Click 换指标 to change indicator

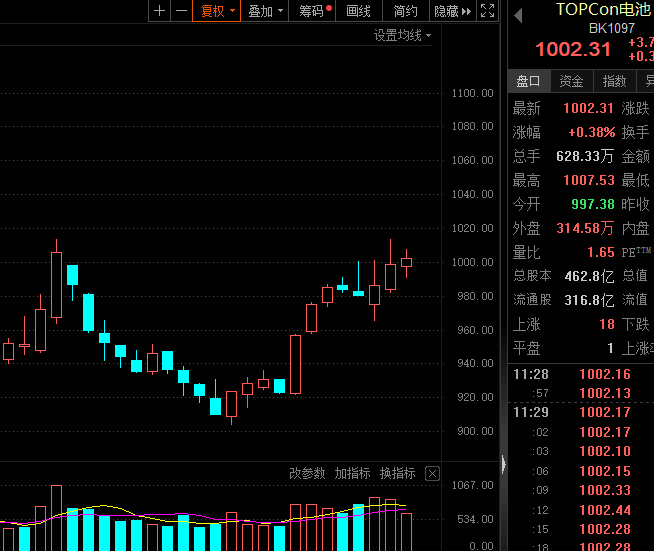click(397, 473)
